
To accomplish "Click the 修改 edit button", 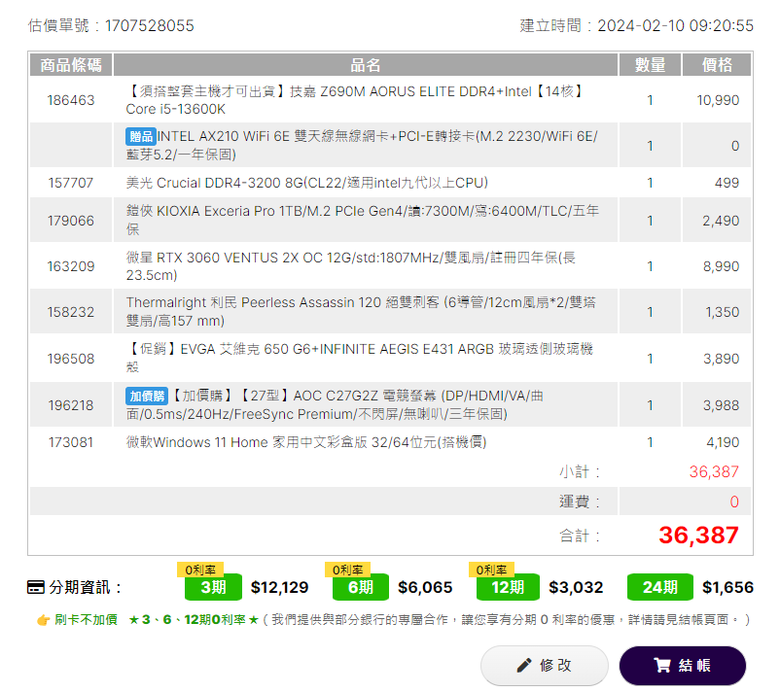I will (544, 665).
